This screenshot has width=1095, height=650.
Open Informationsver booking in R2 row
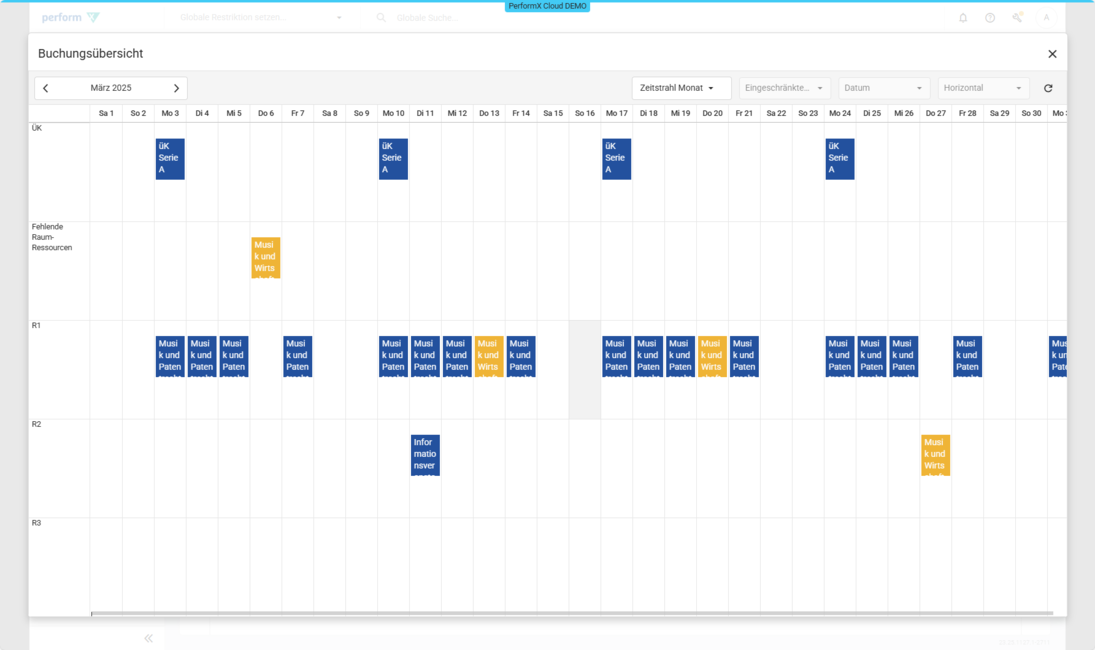pyautogui.click(x=425, y=455)
